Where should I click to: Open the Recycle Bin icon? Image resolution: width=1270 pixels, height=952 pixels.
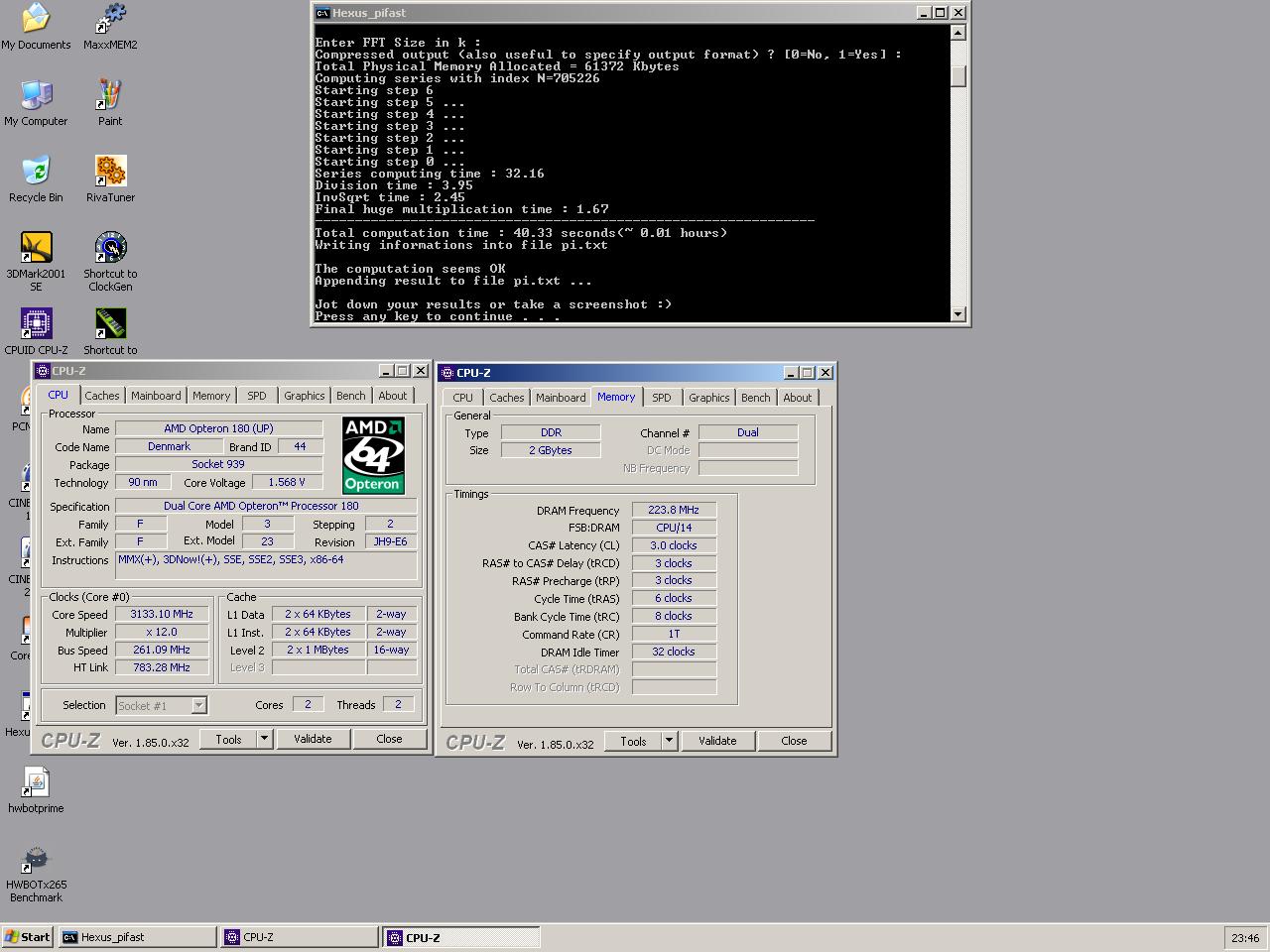click(36, 178)
